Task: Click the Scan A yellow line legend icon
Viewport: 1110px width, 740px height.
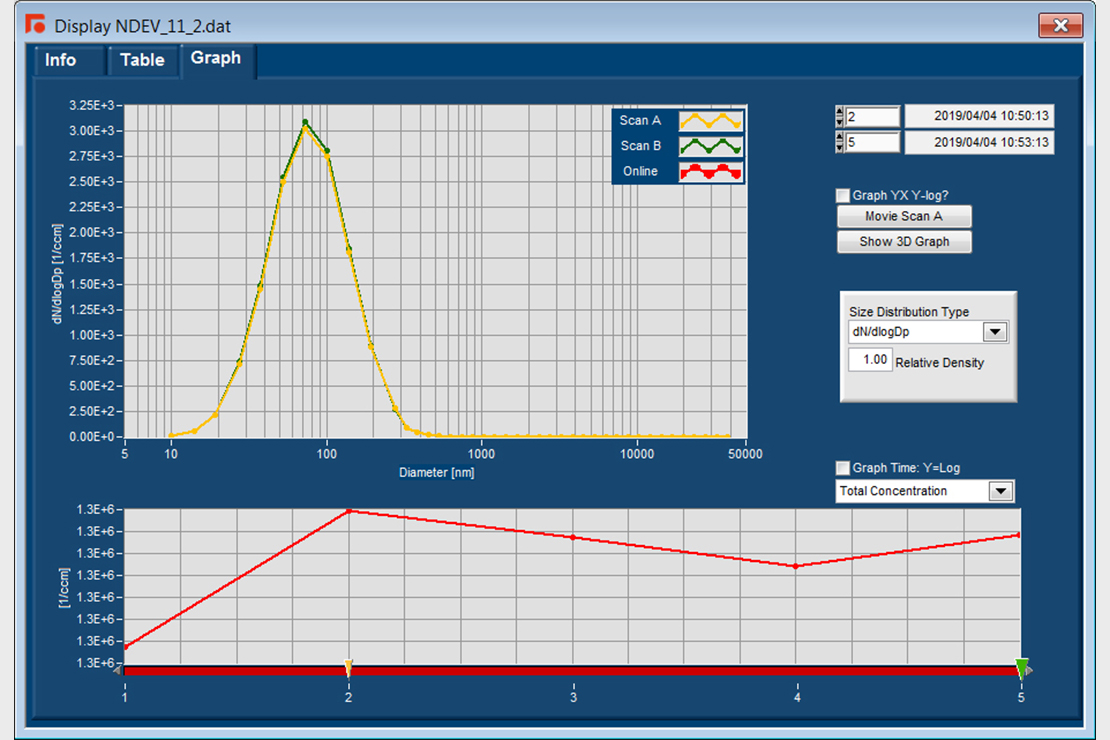Action: tap(710, 121)
